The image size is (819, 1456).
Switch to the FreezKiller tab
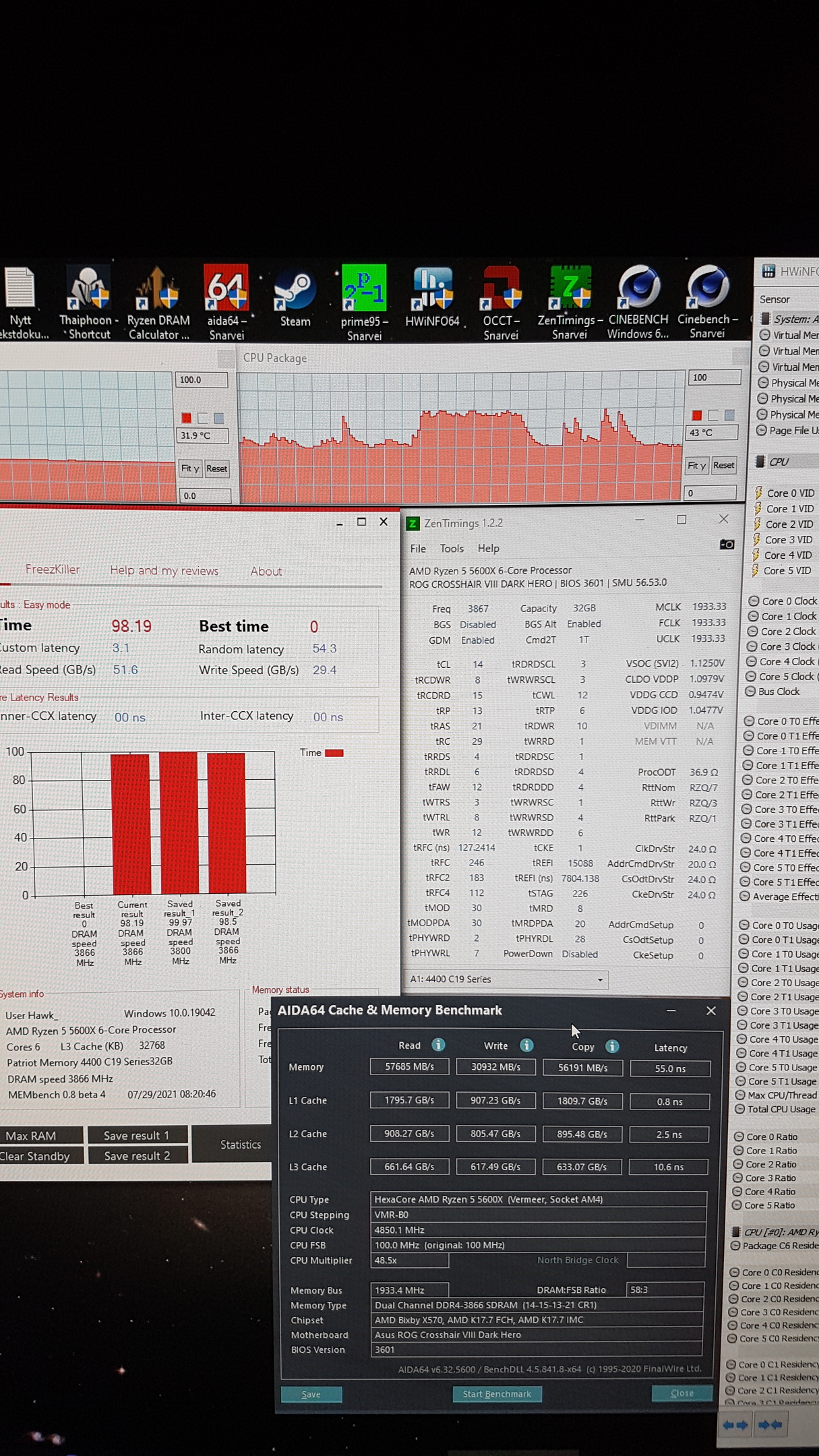53,570
